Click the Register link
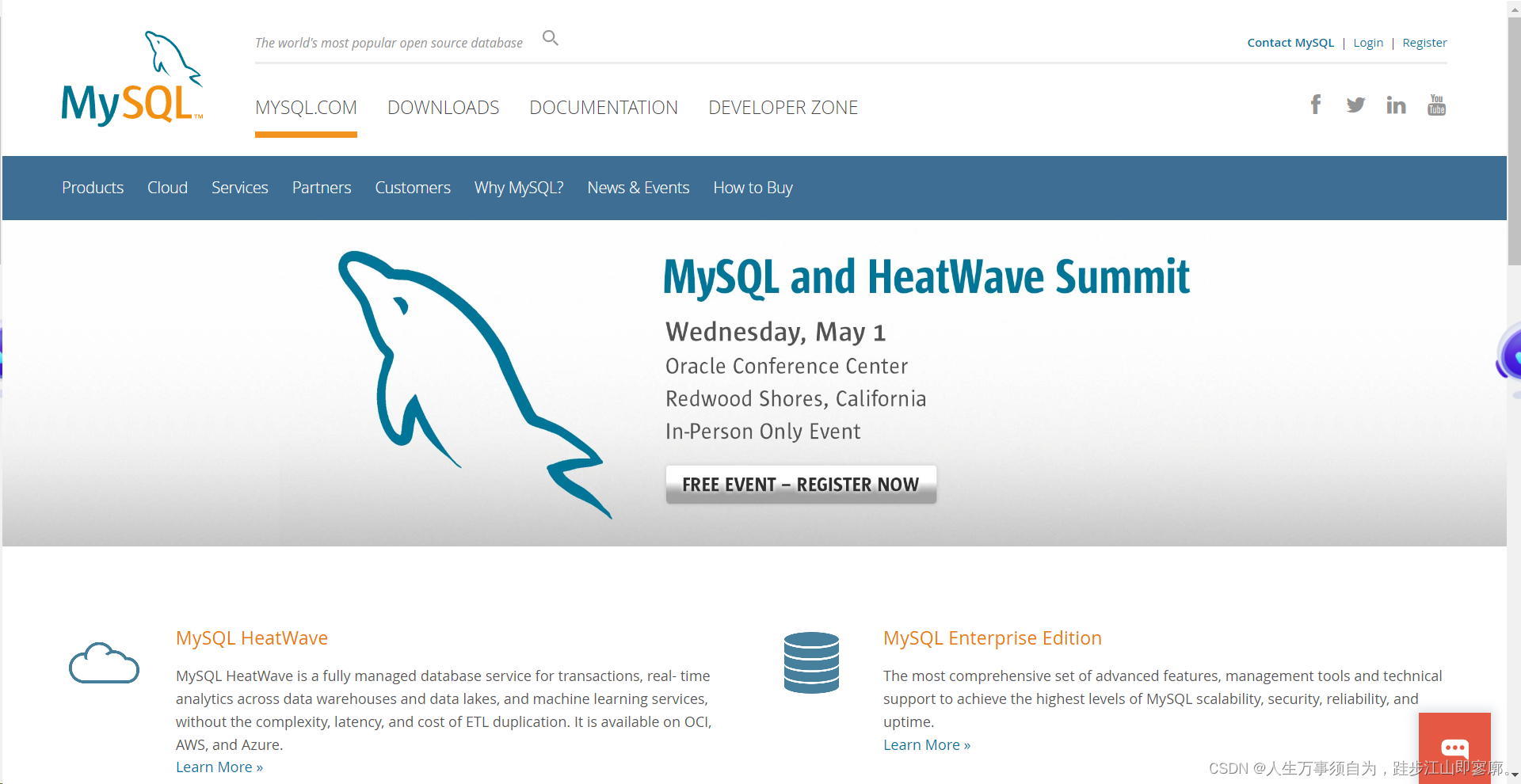1521x784 pixels. [x=1424, y=43]
